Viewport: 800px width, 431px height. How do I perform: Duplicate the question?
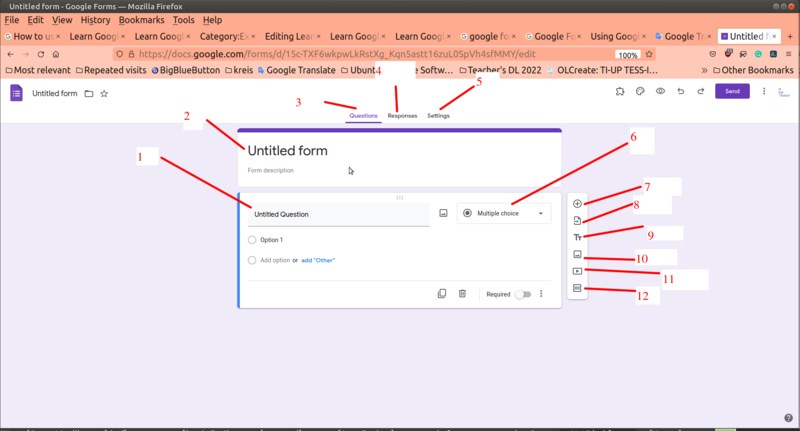[442, 294]
